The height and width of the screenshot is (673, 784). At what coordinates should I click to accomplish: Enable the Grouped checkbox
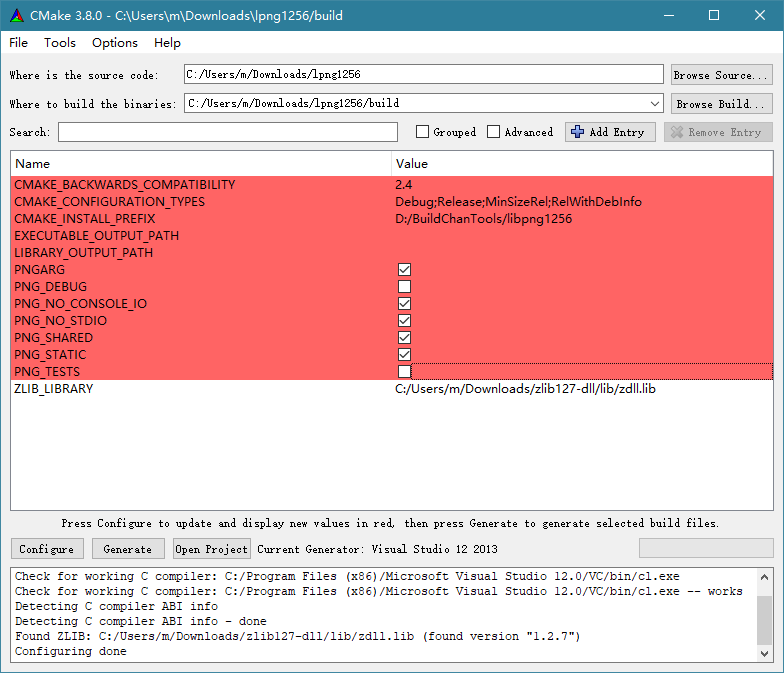[423, 132]
